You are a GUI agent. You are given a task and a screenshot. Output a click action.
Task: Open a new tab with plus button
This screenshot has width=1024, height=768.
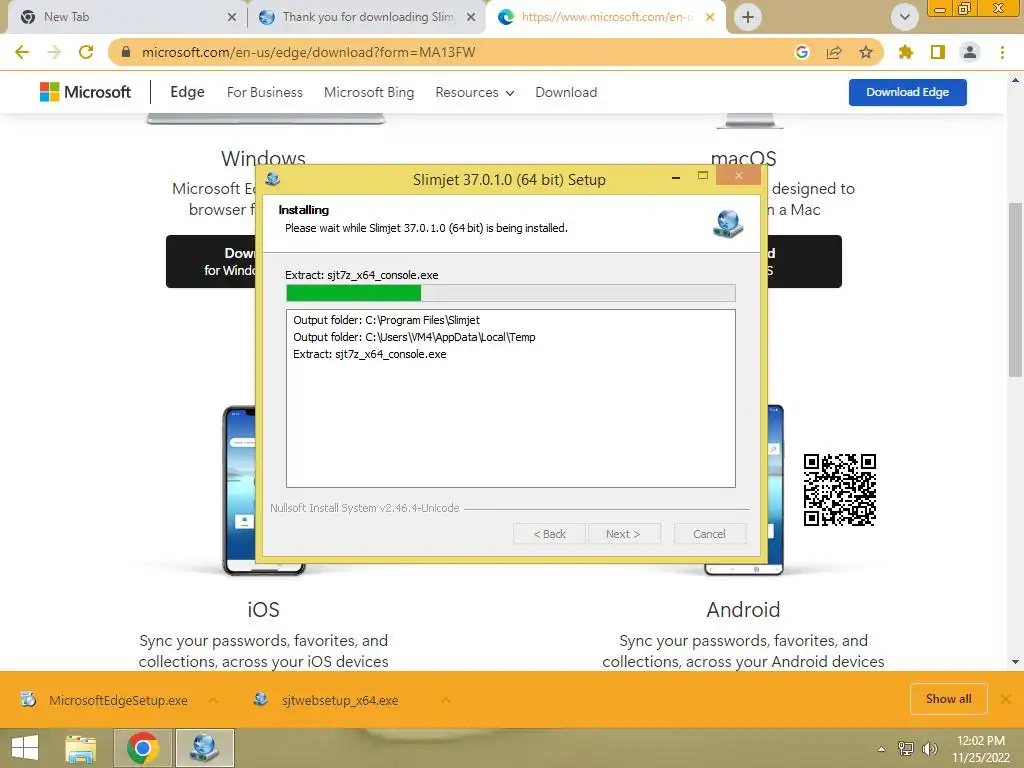[x=748, y=17]
